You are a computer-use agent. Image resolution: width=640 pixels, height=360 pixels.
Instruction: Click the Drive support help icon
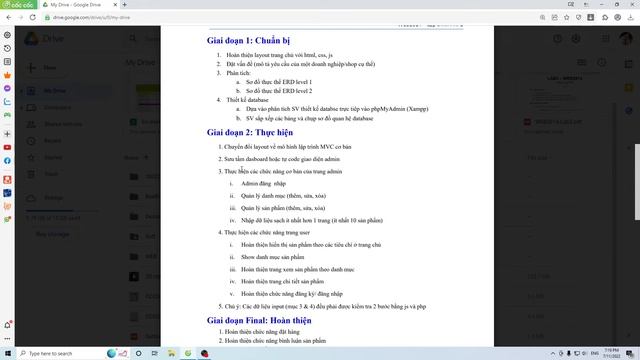[558, 38]
